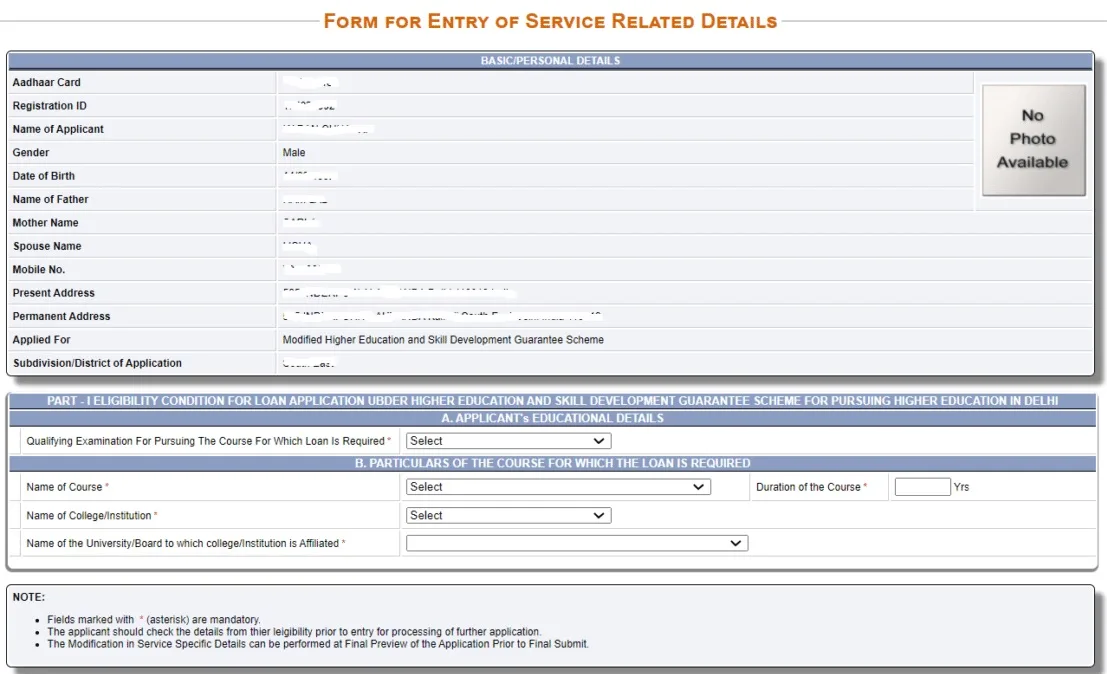Click the note about checking eligibility details
The height and width of the screenshot is (674, 1107).
pyautogui.click(x=294, y=632)
